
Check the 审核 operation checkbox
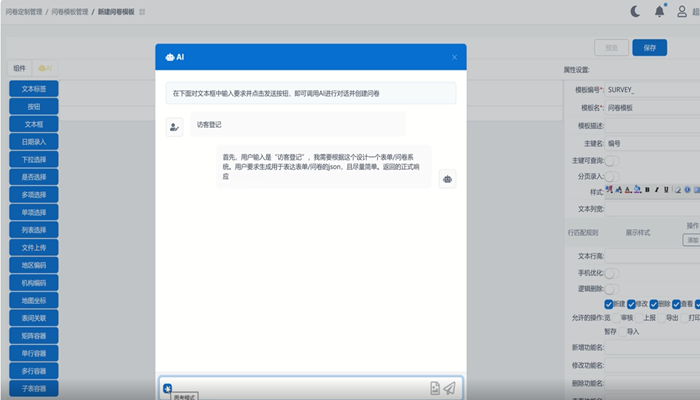point(616,318)
